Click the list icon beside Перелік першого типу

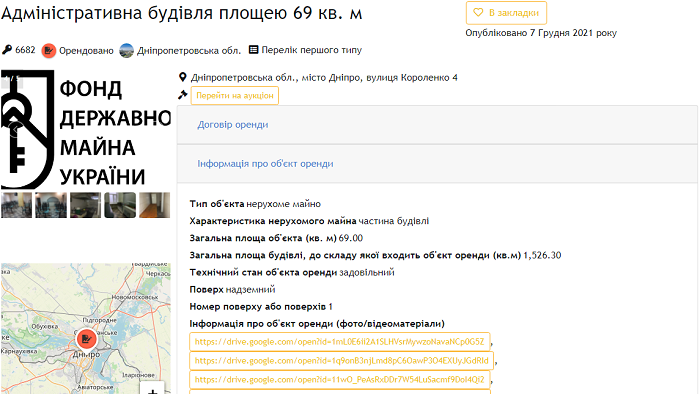coord(254,50)
